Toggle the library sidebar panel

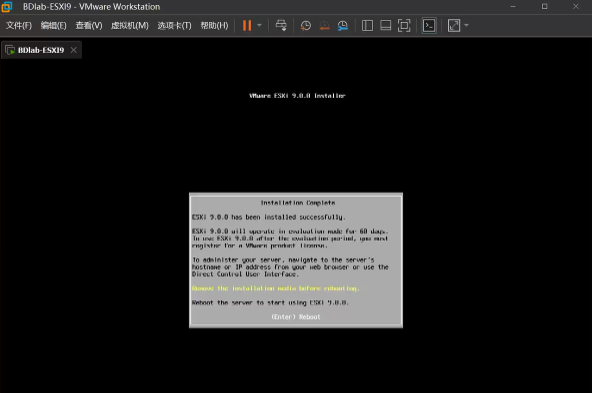367,26
